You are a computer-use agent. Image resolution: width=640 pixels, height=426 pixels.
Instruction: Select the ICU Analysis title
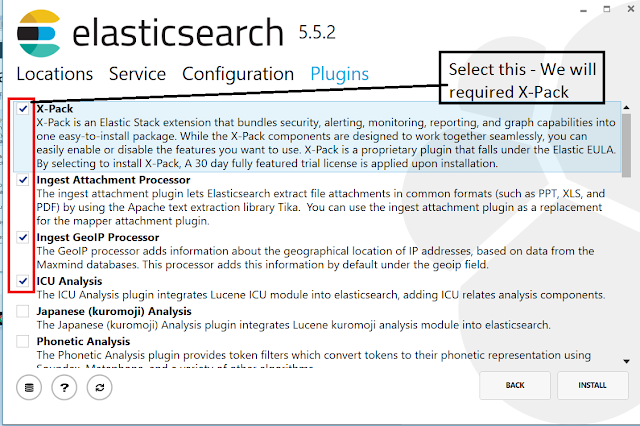point(69,281)
